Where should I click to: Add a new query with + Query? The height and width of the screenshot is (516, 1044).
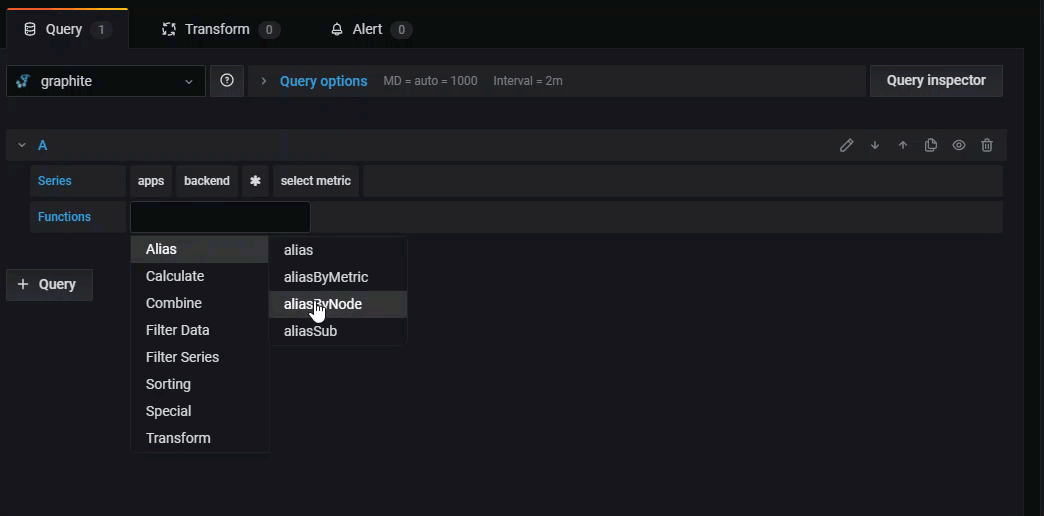pos(48,284)
